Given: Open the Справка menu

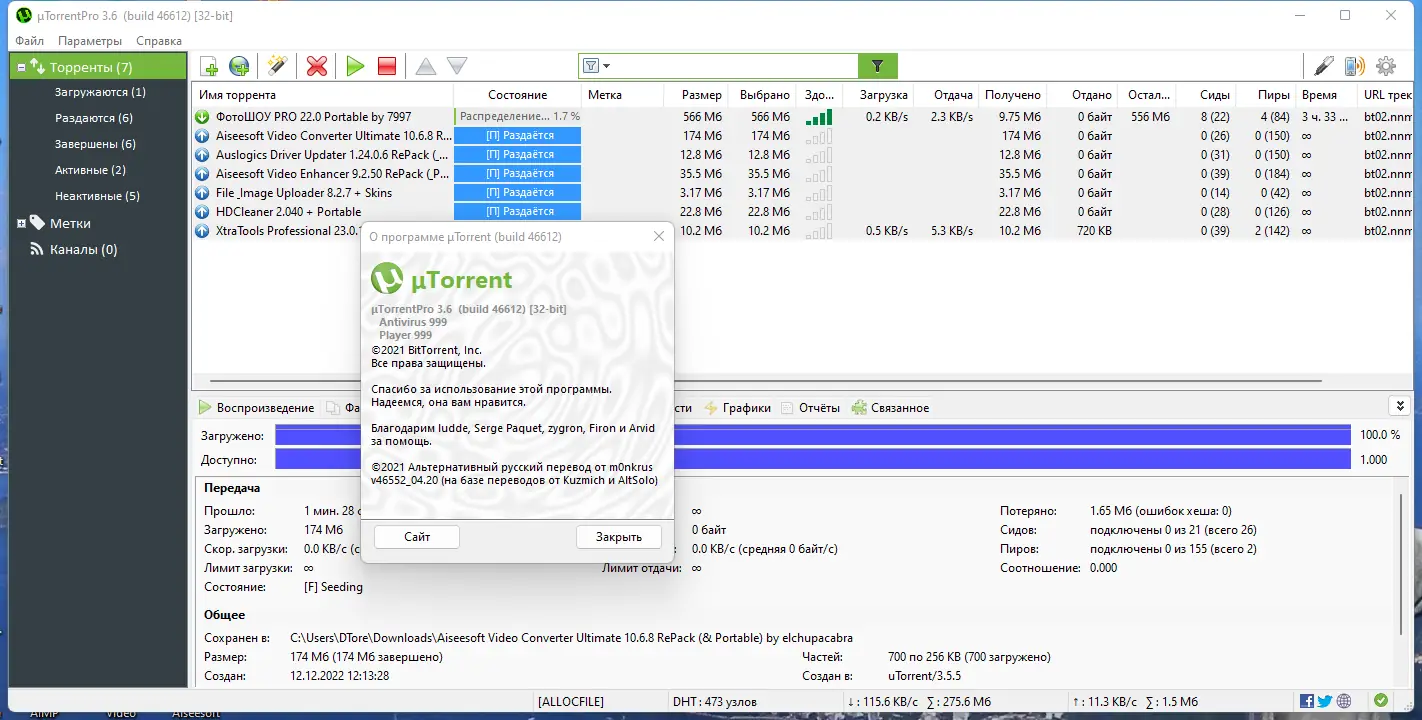Looking at the screenshot, I should coord(159,41).
